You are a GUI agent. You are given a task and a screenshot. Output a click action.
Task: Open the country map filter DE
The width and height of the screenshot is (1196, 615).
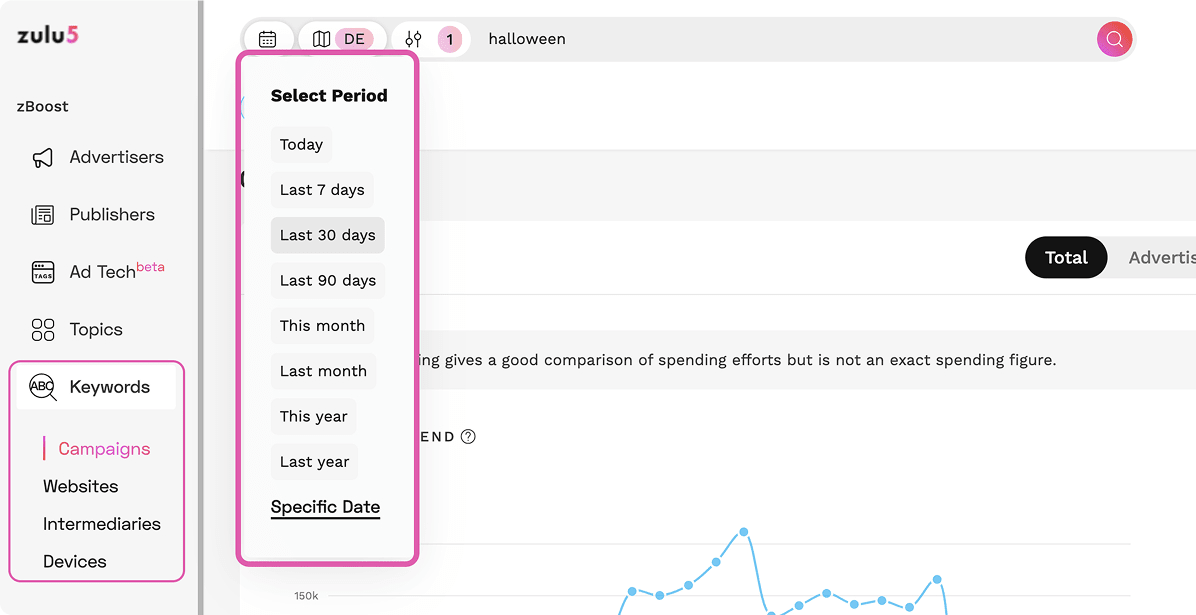pyautogui.click(x=341, y=40)
